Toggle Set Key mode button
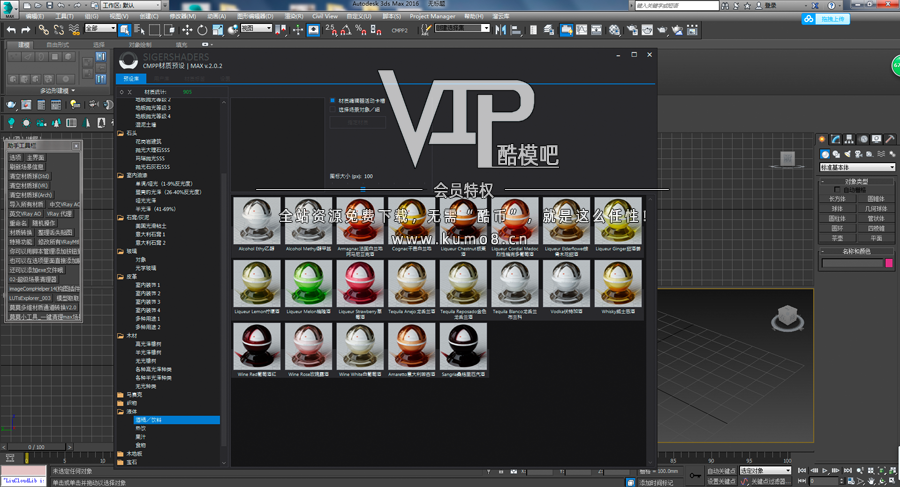Screen dimensions: 900x487 point(721,481)
